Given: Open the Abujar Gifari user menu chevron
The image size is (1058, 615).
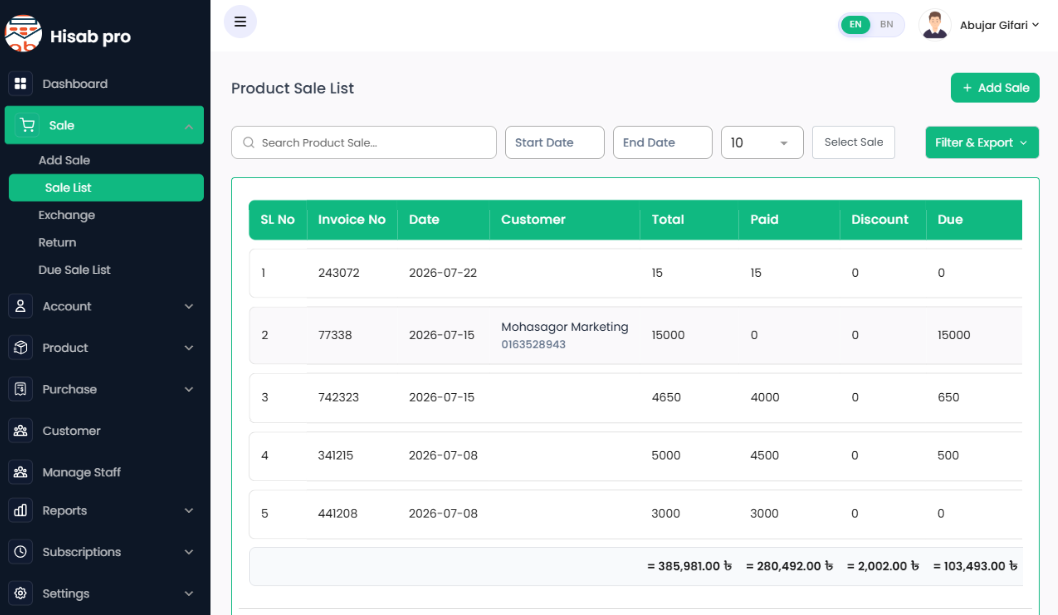Looking at the screenshot, I should [1036, 25].
